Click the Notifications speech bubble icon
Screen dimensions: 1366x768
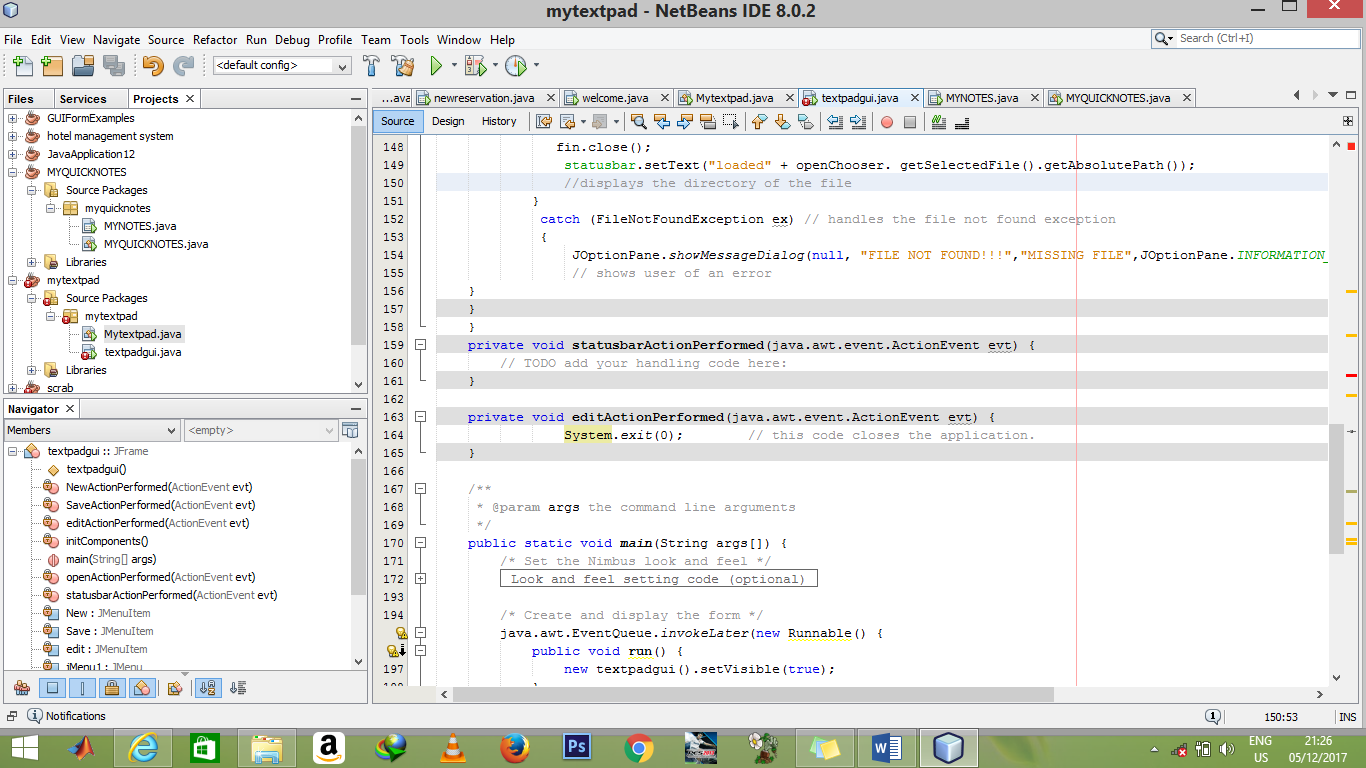click(x=35, y=716)
